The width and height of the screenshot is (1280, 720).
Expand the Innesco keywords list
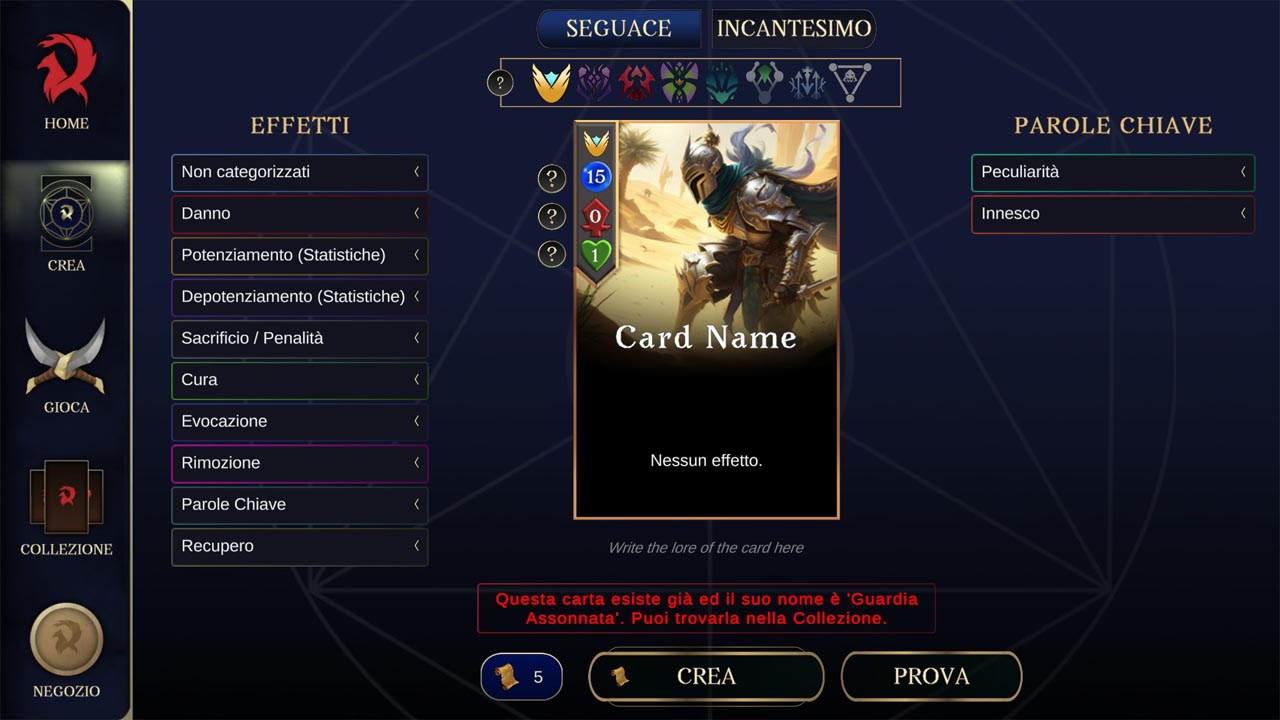1113,214
